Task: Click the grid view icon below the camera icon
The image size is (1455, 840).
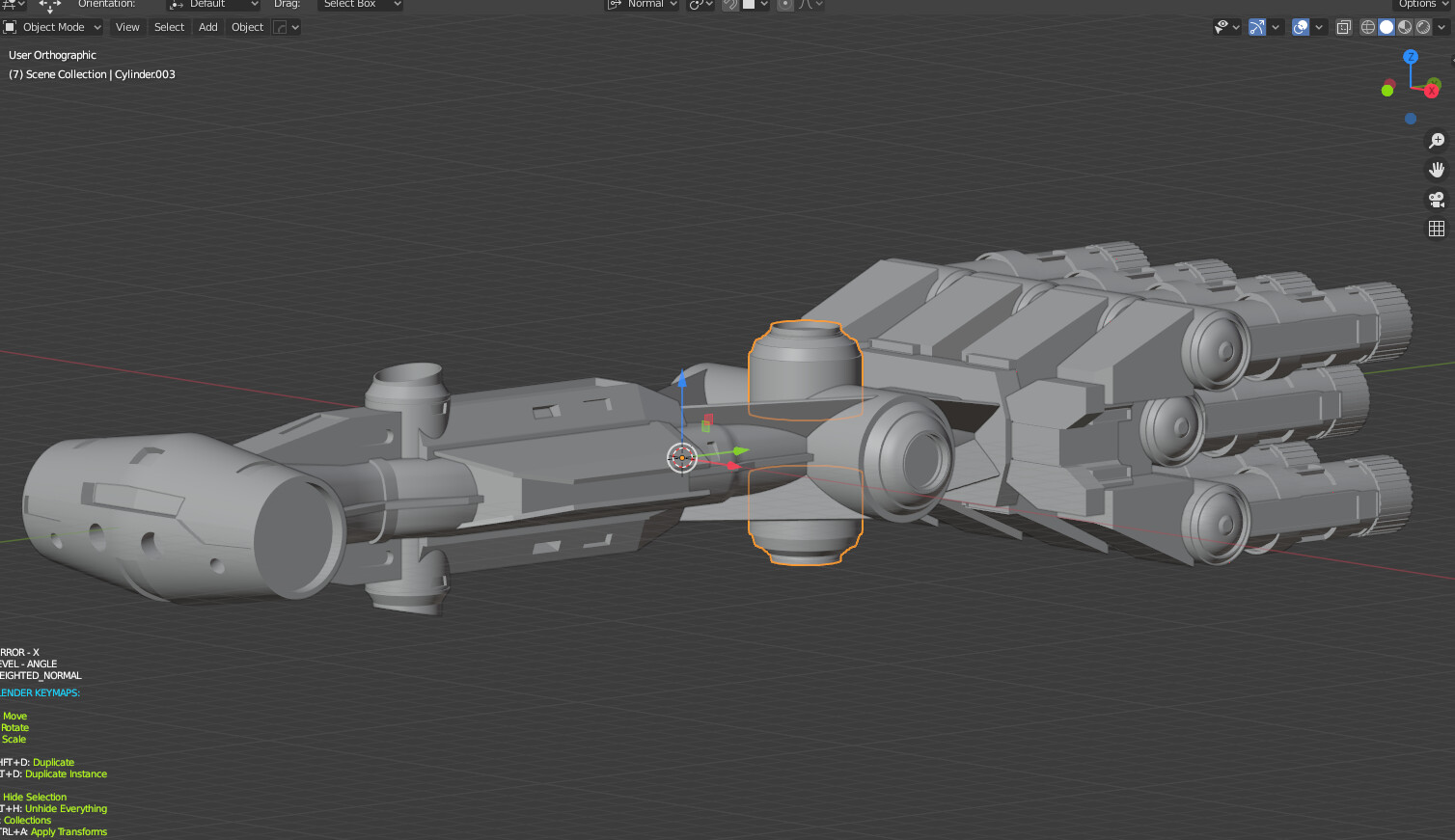Action: tap(1437, 229)
